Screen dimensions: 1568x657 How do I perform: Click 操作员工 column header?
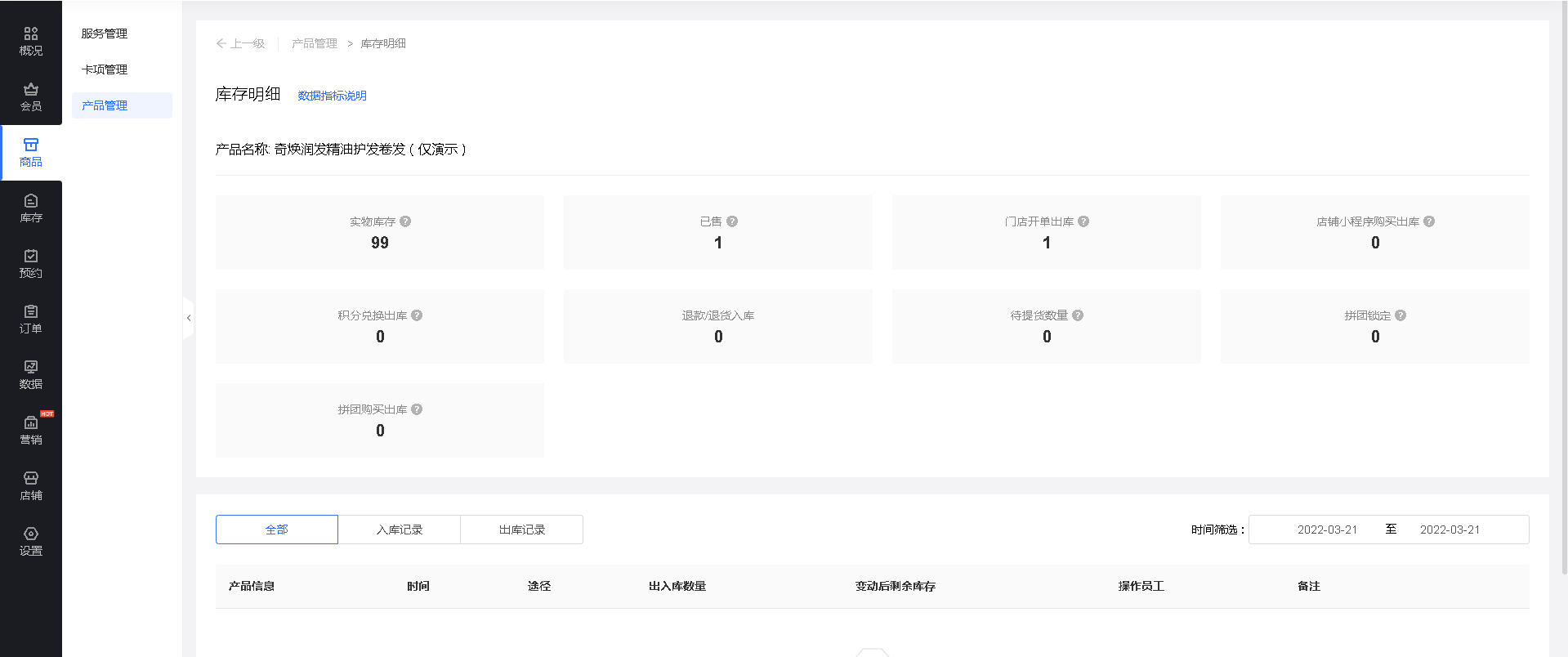1141,586
